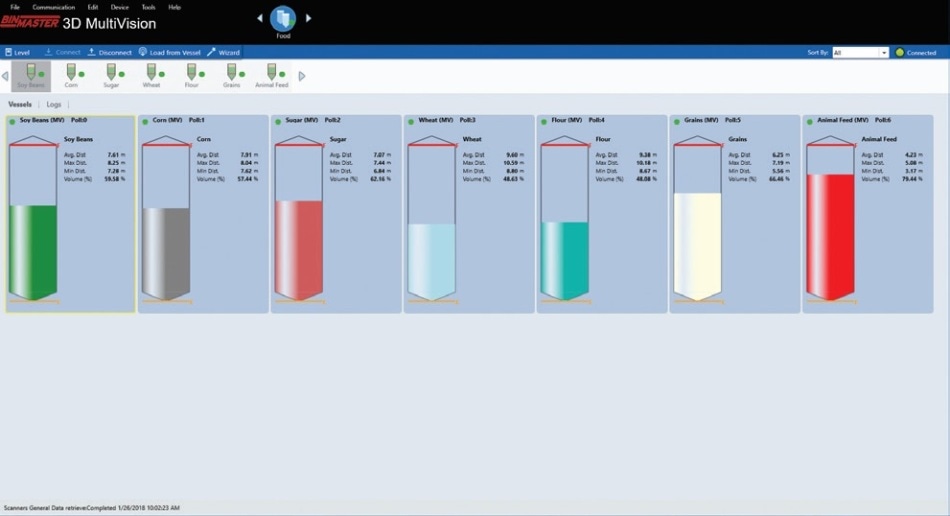950x516 pixels.
Task: Go to previous site with left arrow
Action: coord(260,18)
